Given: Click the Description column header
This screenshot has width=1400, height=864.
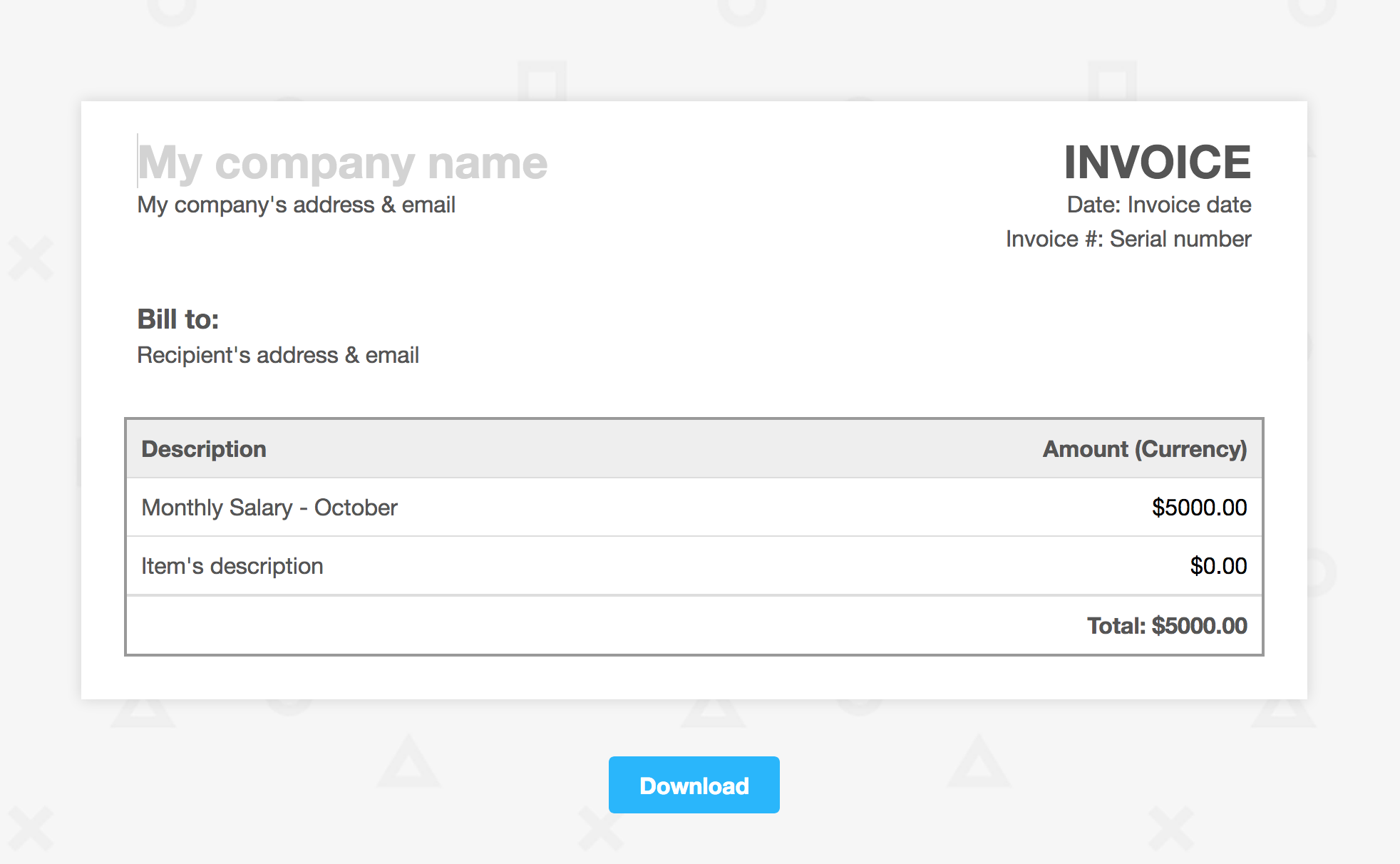Looking at the screenshot, I should (204, 449).
